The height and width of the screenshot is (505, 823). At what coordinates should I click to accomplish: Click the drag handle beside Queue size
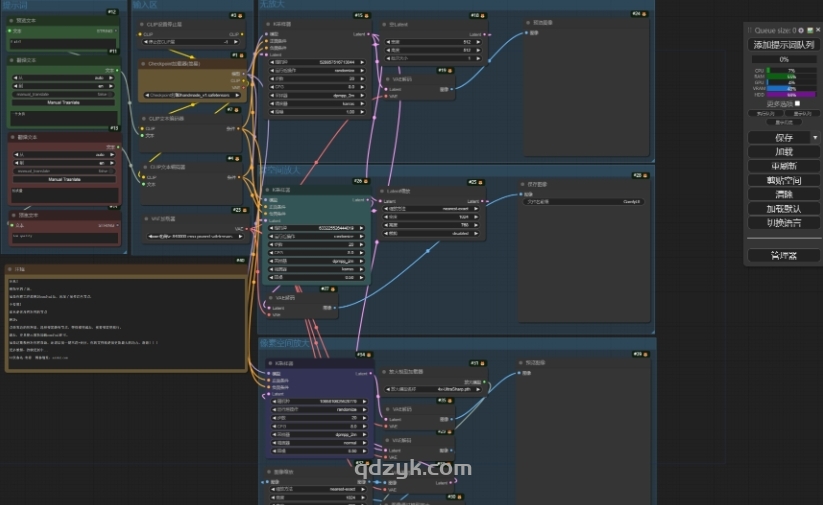point(751,31)
